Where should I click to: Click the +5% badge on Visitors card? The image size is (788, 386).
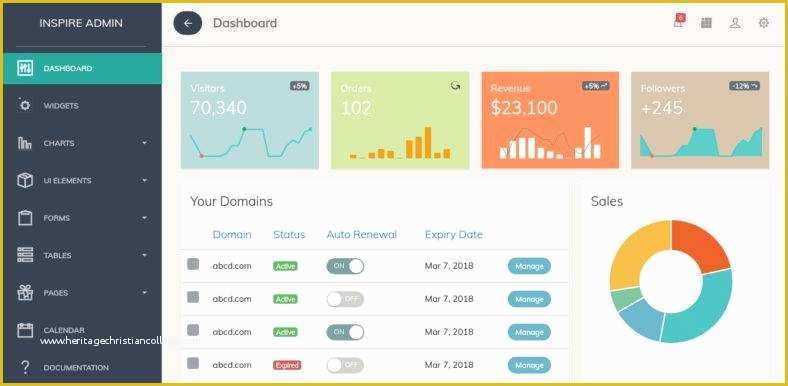point(300,86)
